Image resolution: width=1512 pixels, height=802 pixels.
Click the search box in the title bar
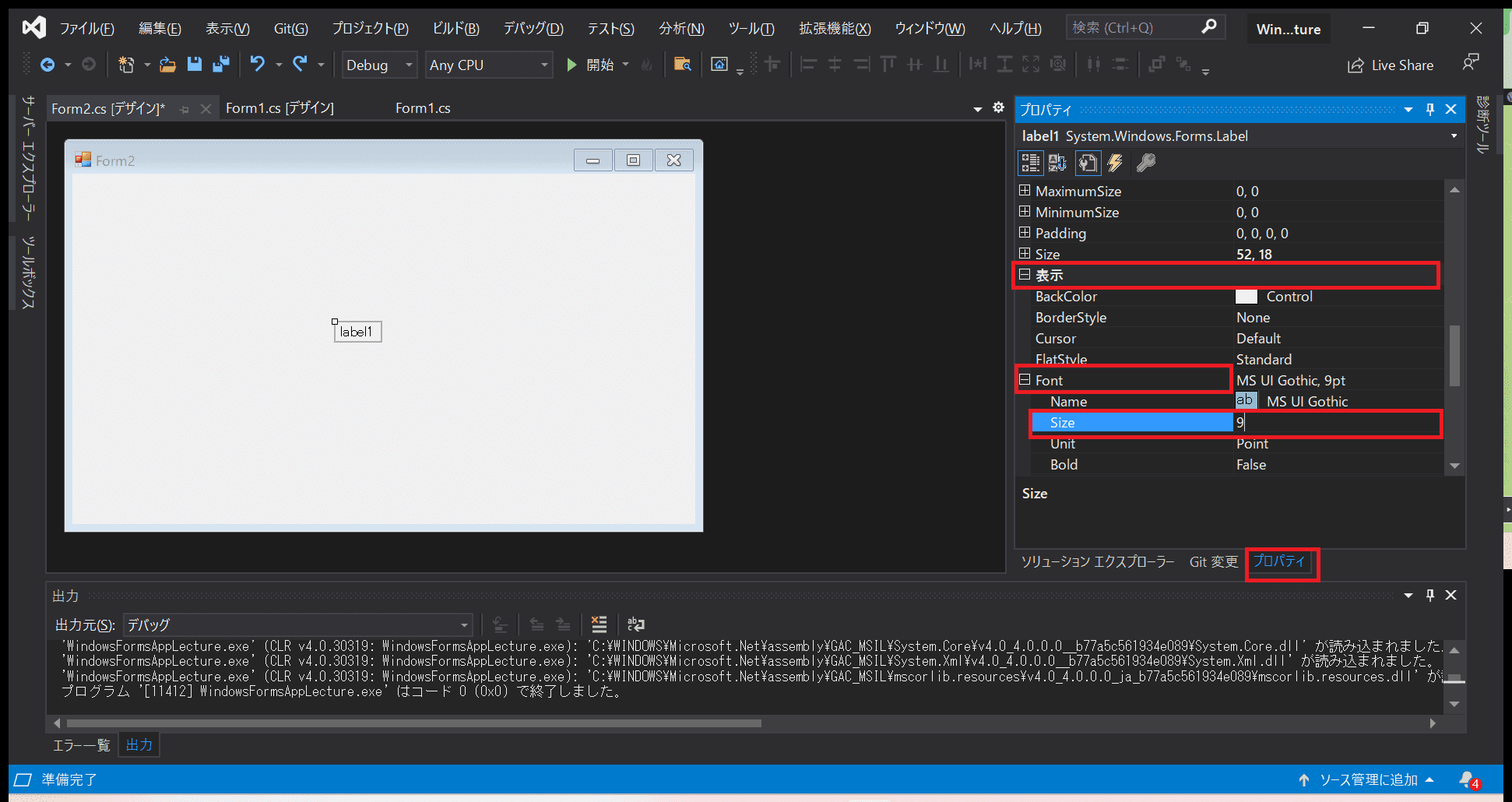(x=1137, y=26)
